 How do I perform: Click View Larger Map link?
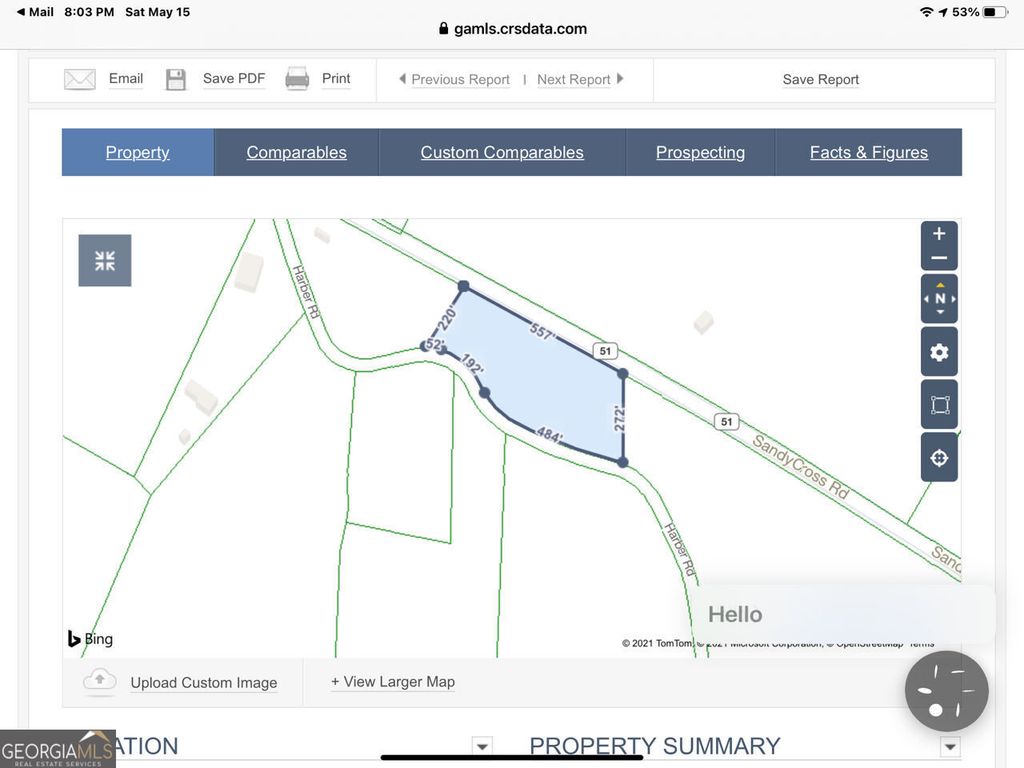(x=393, y=682)
